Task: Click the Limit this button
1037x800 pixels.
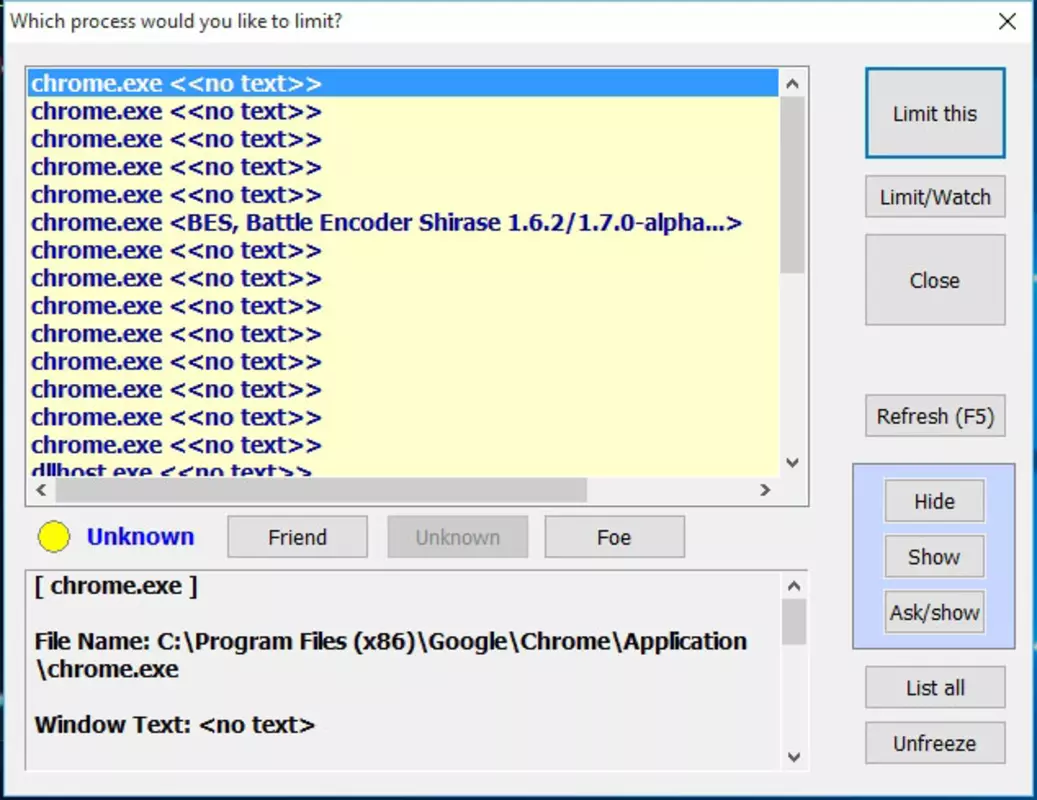Action: coord(934,113)
